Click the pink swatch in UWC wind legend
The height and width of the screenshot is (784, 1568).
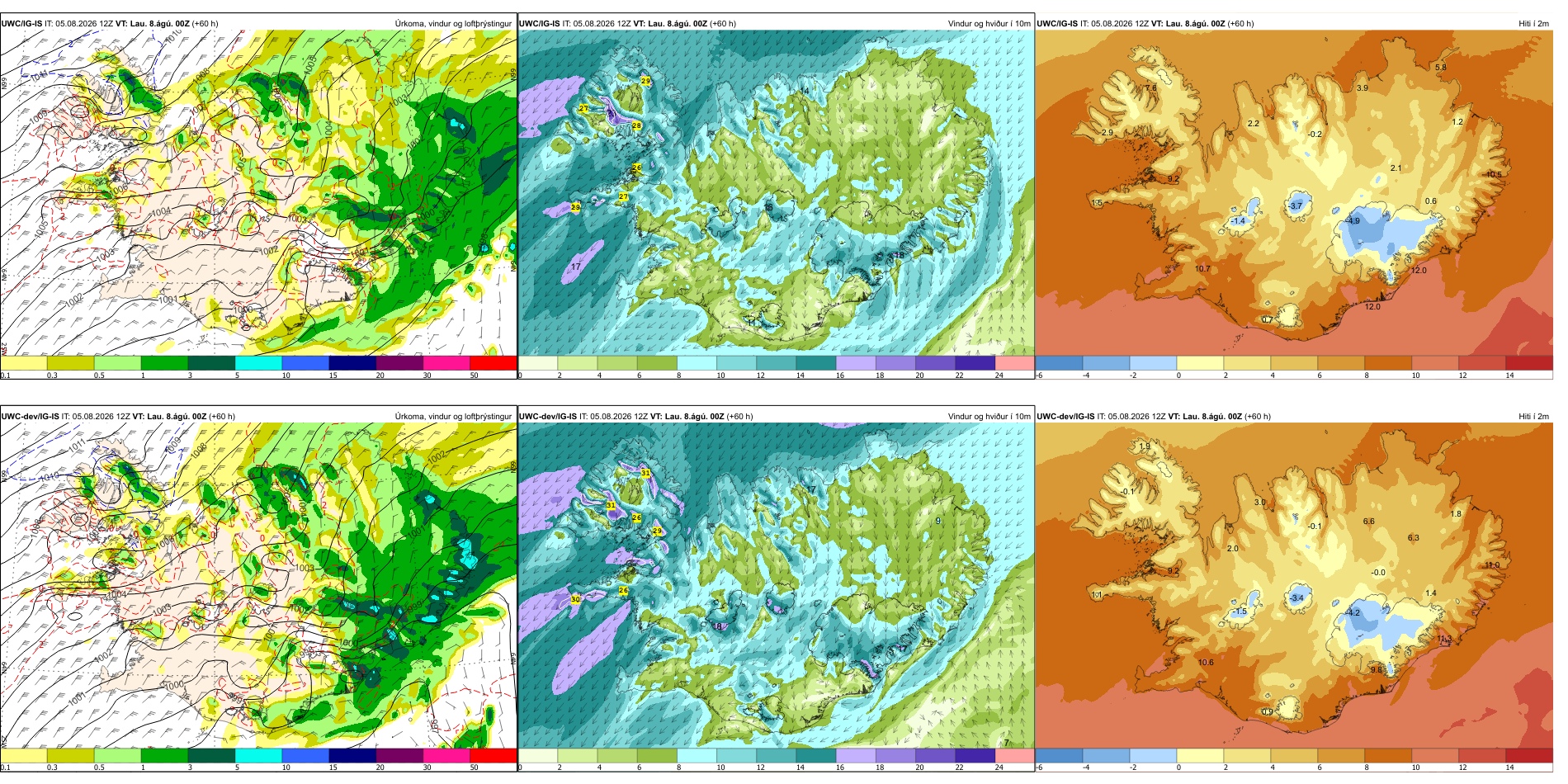[x=1015, y=362]
